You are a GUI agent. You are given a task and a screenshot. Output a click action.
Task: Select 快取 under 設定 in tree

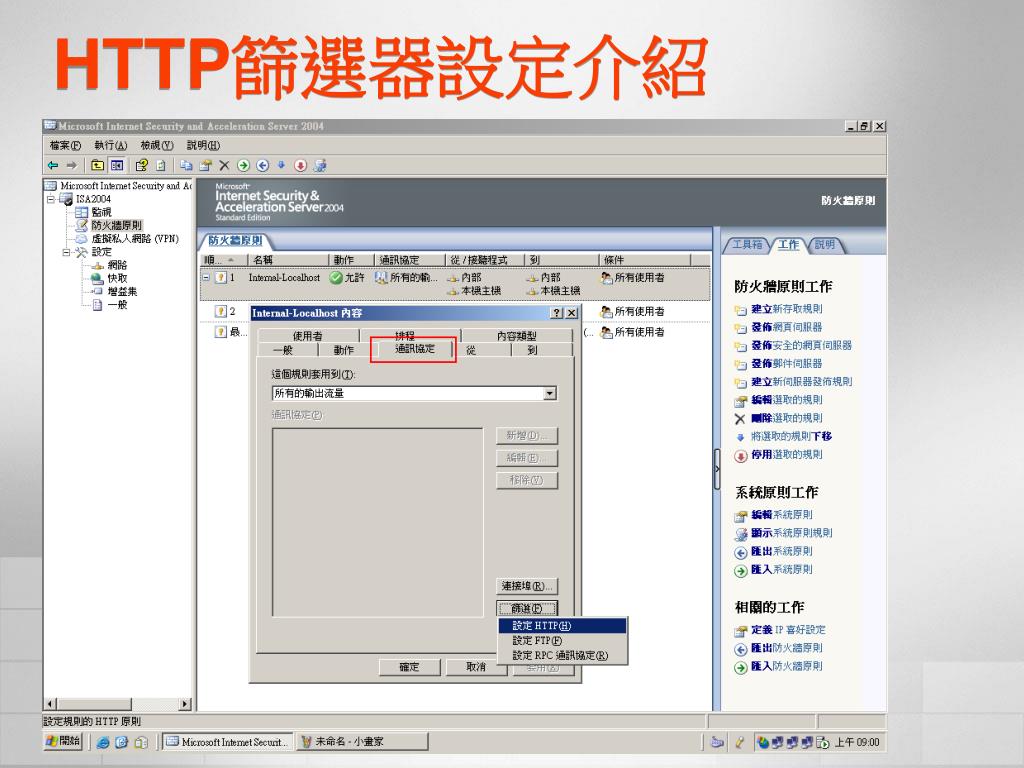coord(118,278)
